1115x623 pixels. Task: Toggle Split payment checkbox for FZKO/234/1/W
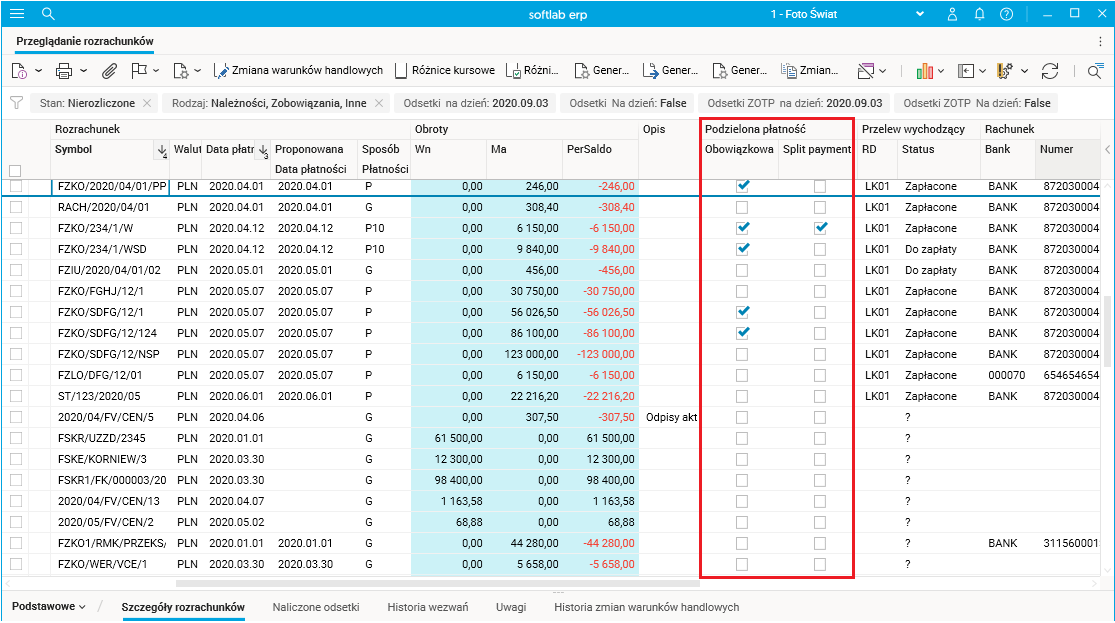[820, 228]
